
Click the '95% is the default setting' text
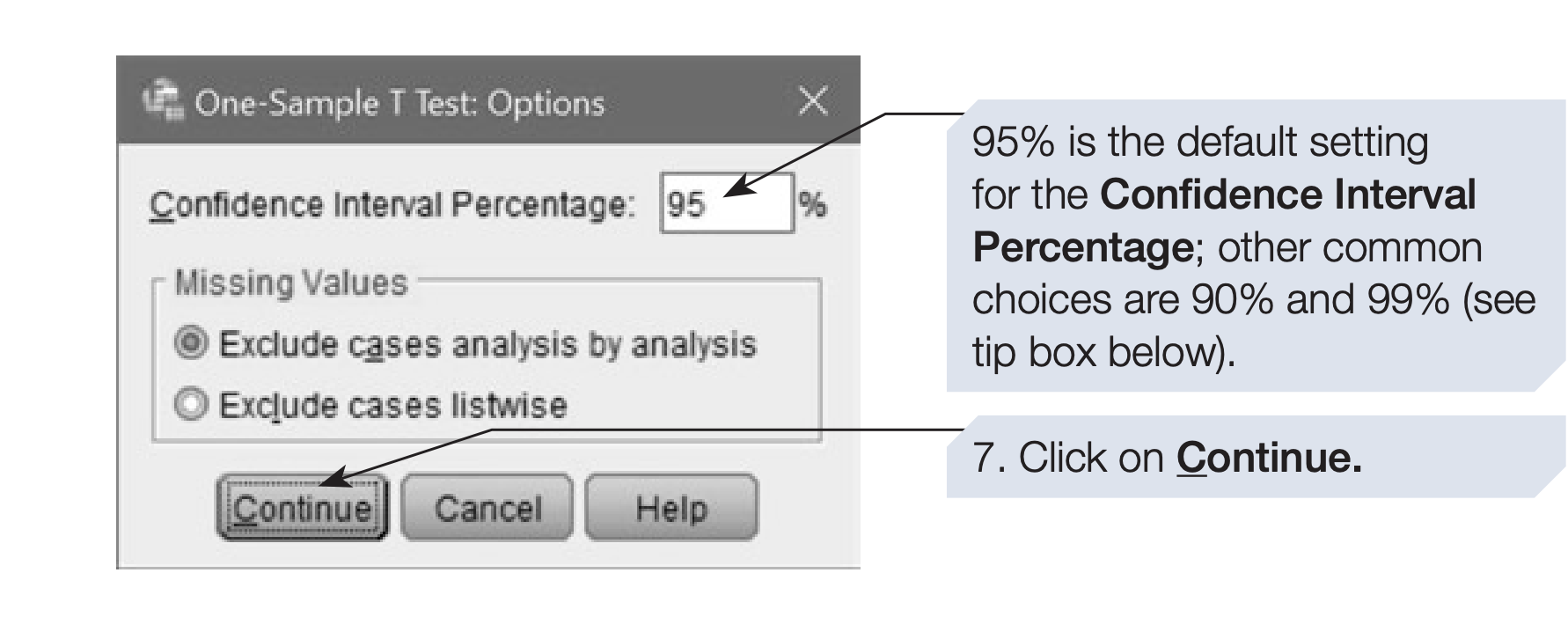[1199, 142]
